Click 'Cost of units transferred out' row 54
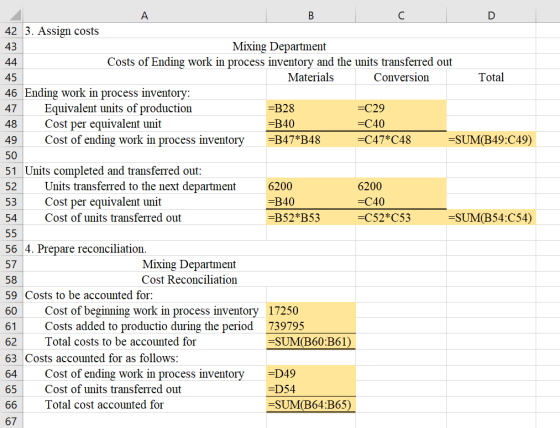Viewport: 560px width, 428px height. 113,218
